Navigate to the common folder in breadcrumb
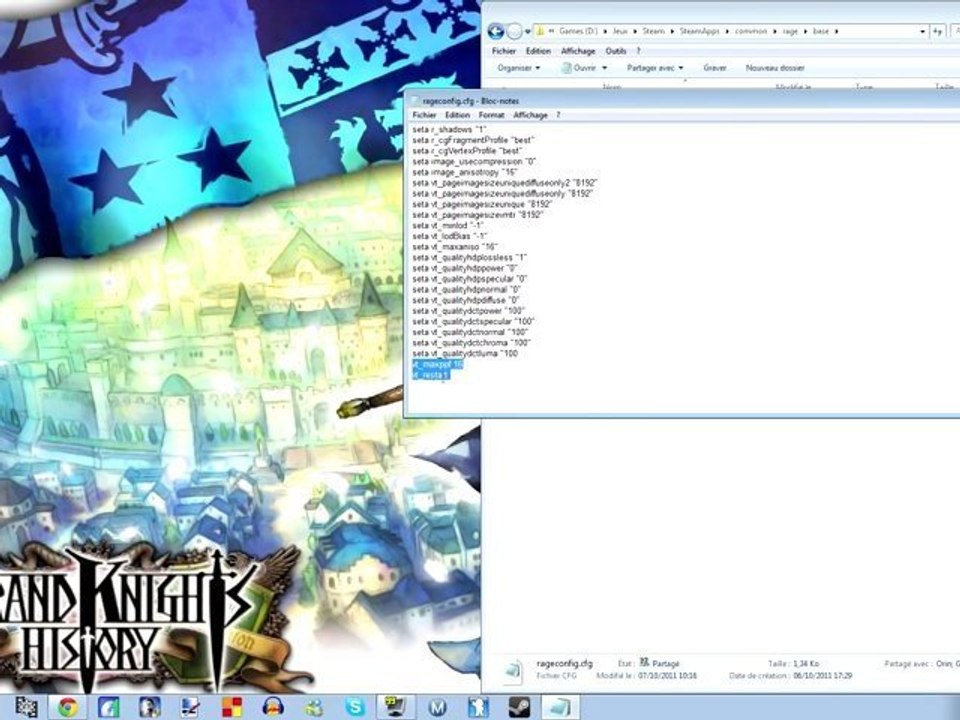The height and width of the screenshot is (720, 960). pyautogui.click(x=751, y=31)
